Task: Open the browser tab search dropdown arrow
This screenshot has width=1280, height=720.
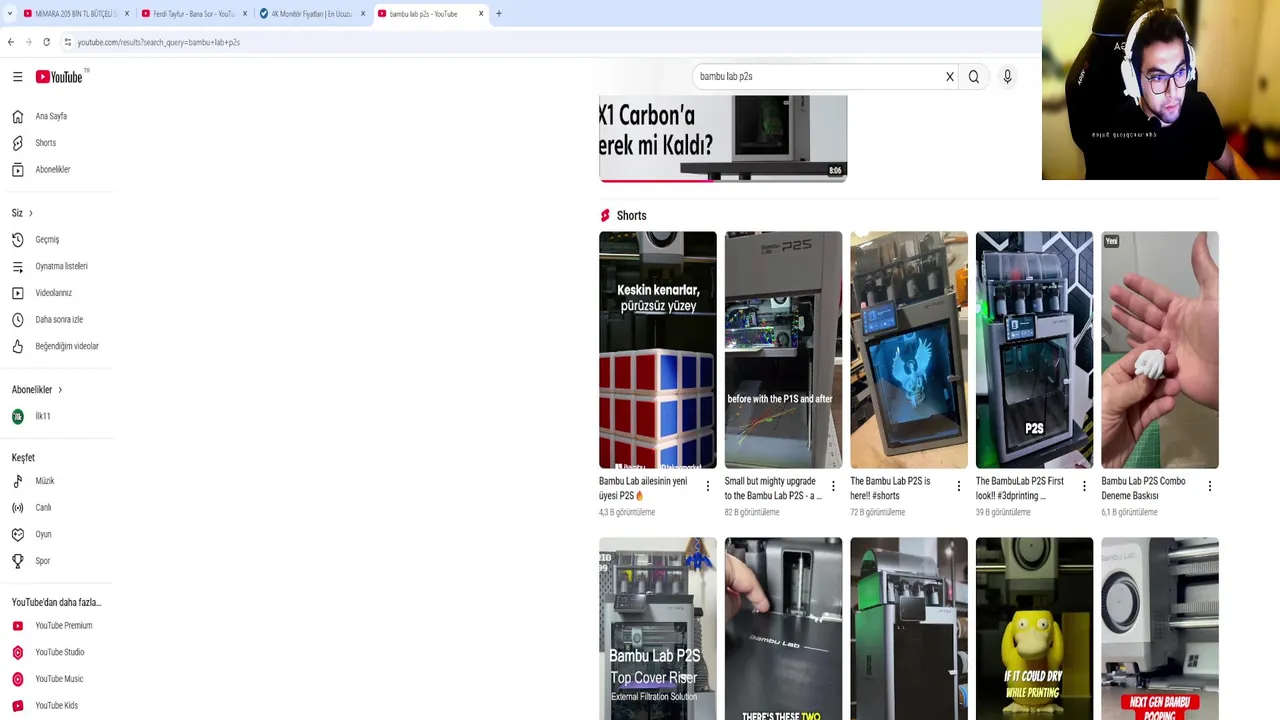Action: pos(9,14)
